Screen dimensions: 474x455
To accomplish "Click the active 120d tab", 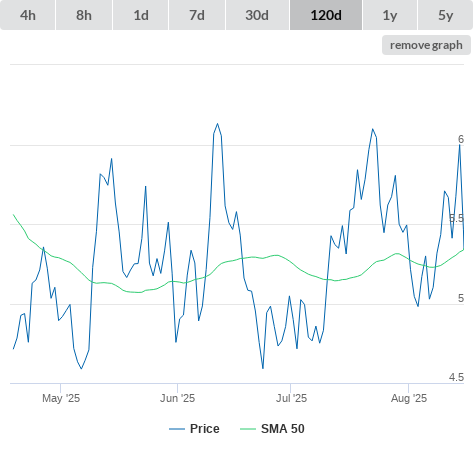I will (326, 15).
